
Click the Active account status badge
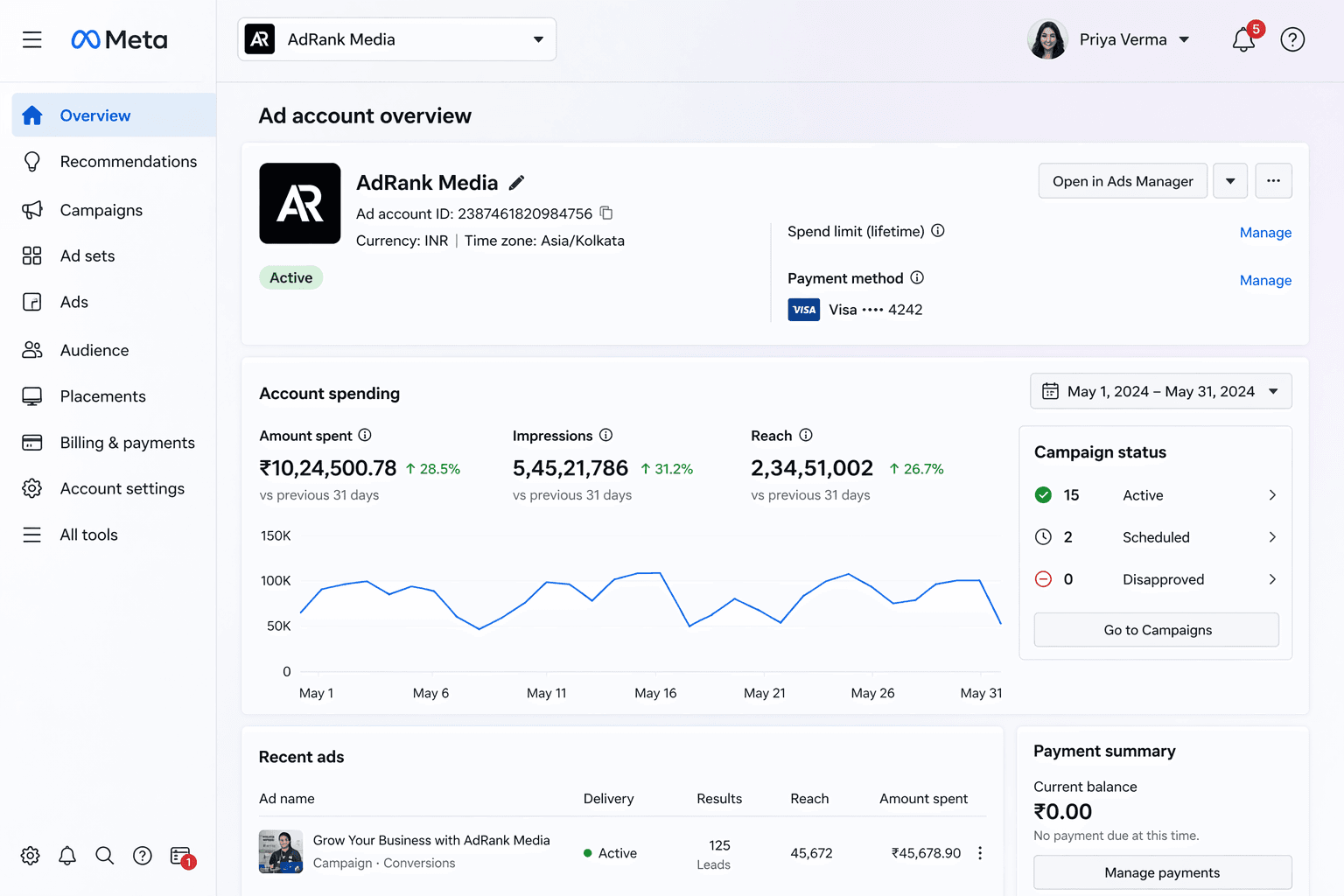291,277
